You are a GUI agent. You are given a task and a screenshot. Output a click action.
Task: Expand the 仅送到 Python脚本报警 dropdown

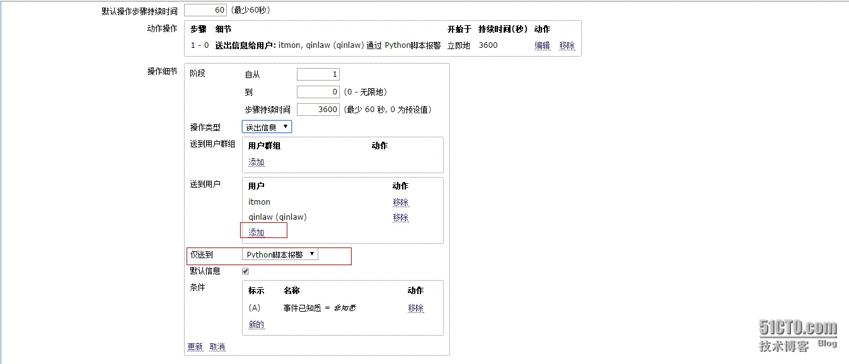pos(280,254)
